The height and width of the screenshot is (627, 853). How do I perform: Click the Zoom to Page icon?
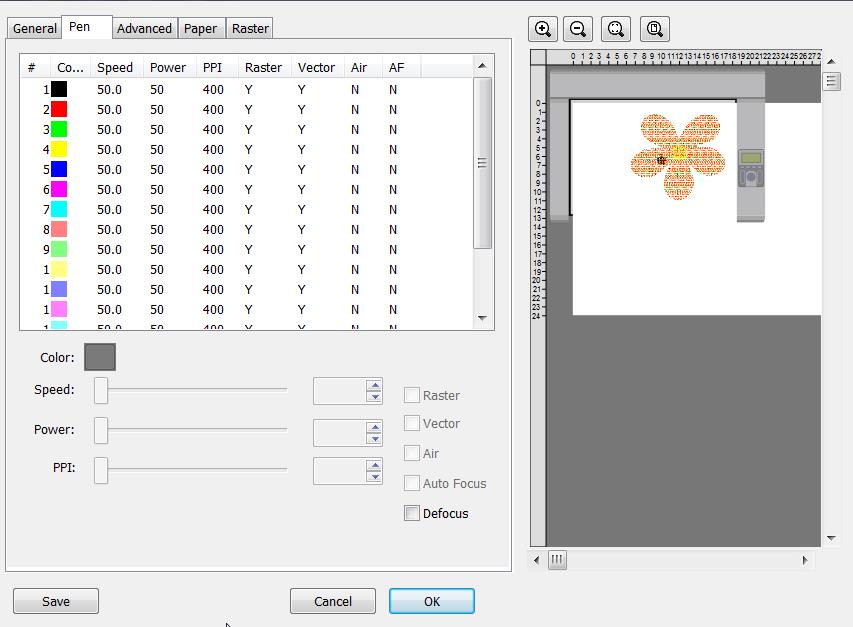pyautogui.click(x=654, y=29)
